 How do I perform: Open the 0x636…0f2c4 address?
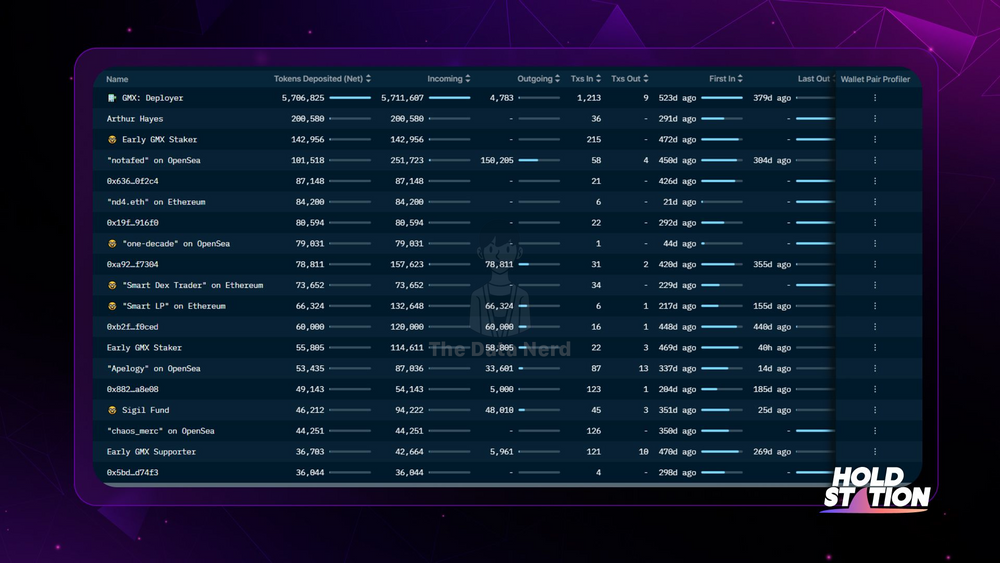coord(133,181)
